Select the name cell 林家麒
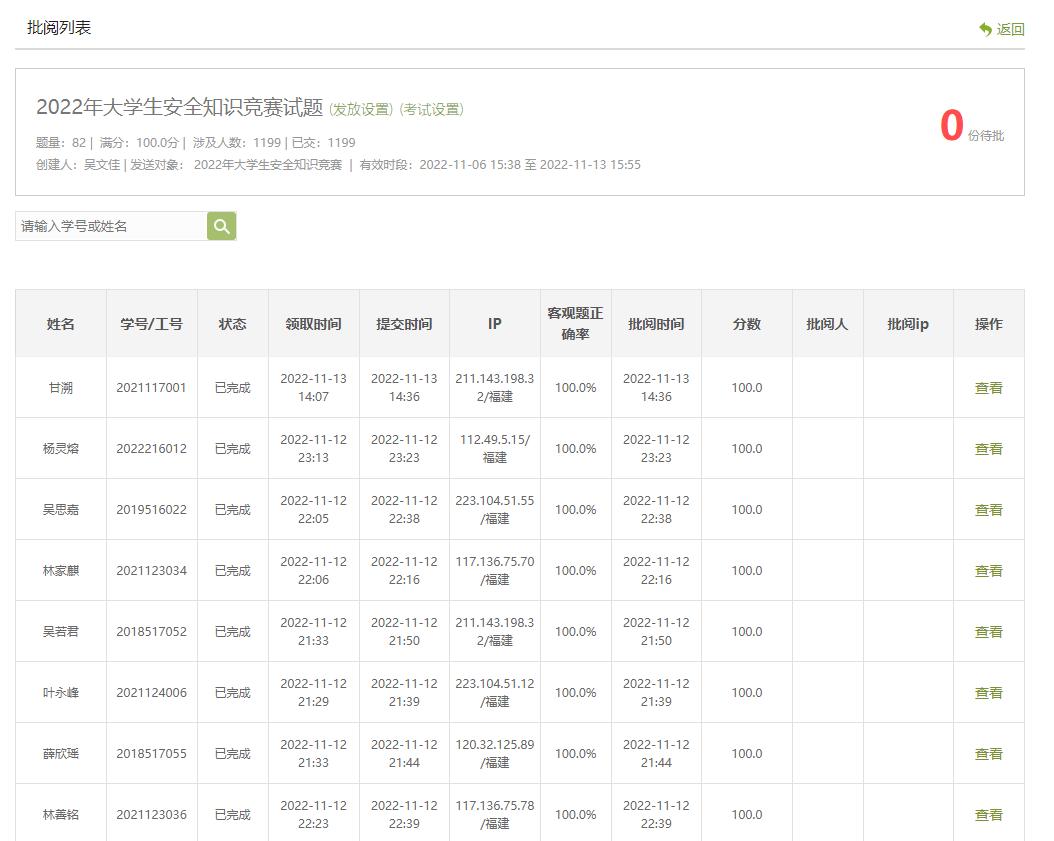 tap(60, 571)
